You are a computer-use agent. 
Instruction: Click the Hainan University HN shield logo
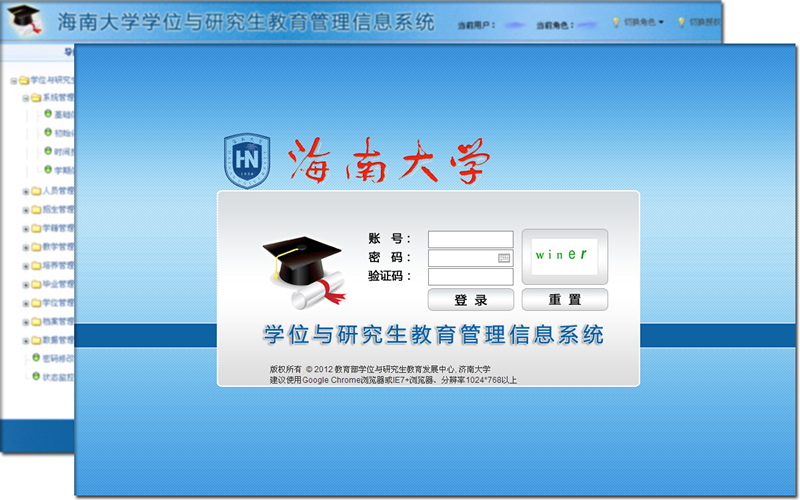point(247,161)
